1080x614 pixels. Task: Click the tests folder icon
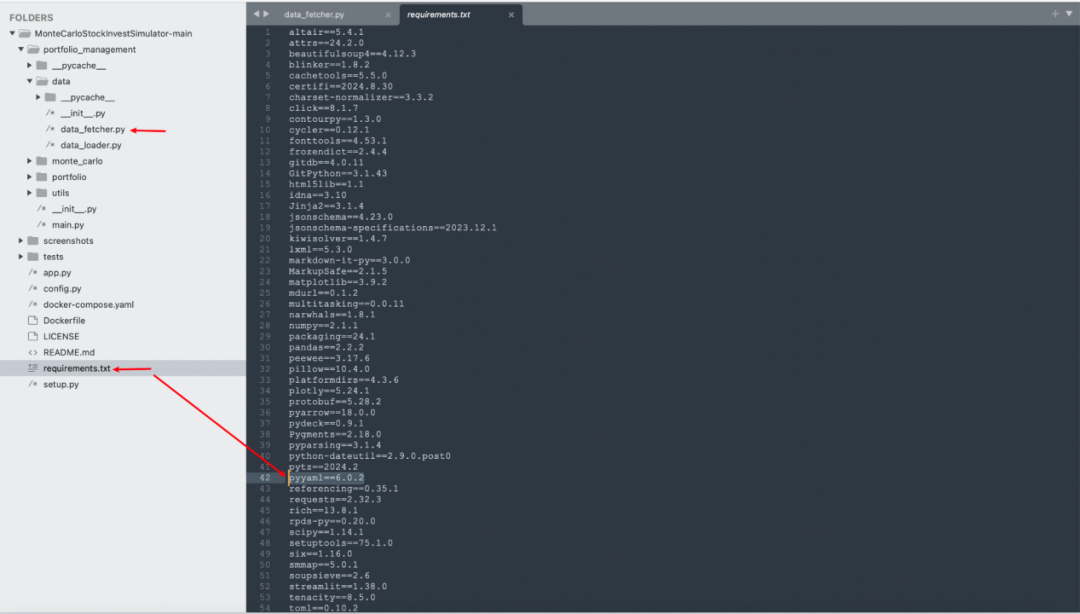[33, 257]
